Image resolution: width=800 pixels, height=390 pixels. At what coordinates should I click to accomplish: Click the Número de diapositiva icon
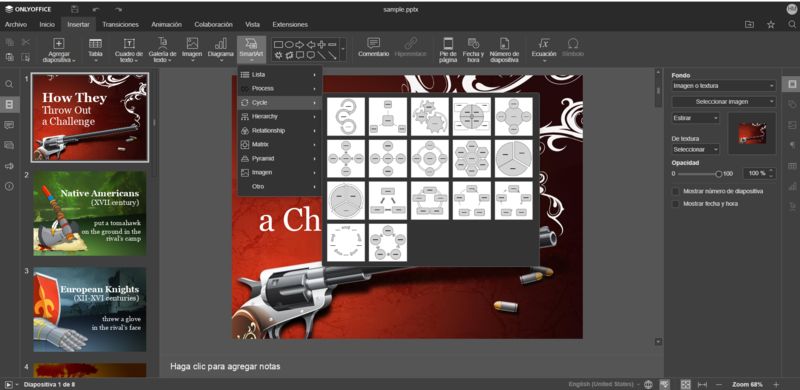click(504, 43)
